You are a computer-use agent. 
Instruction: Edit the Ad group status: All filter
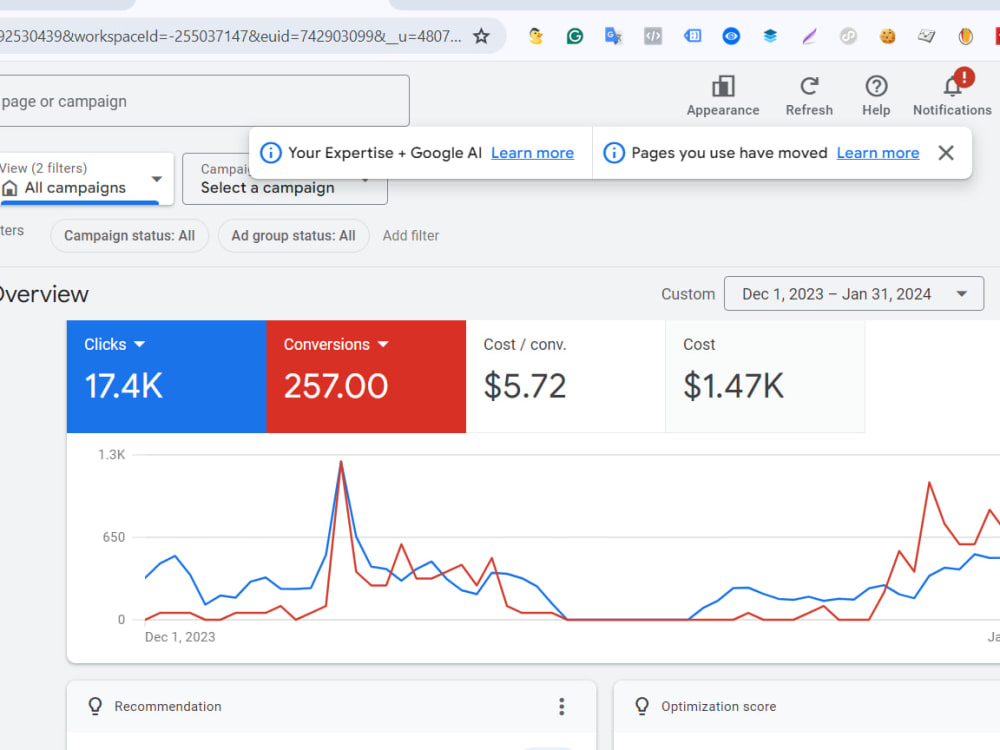point(293,235)
